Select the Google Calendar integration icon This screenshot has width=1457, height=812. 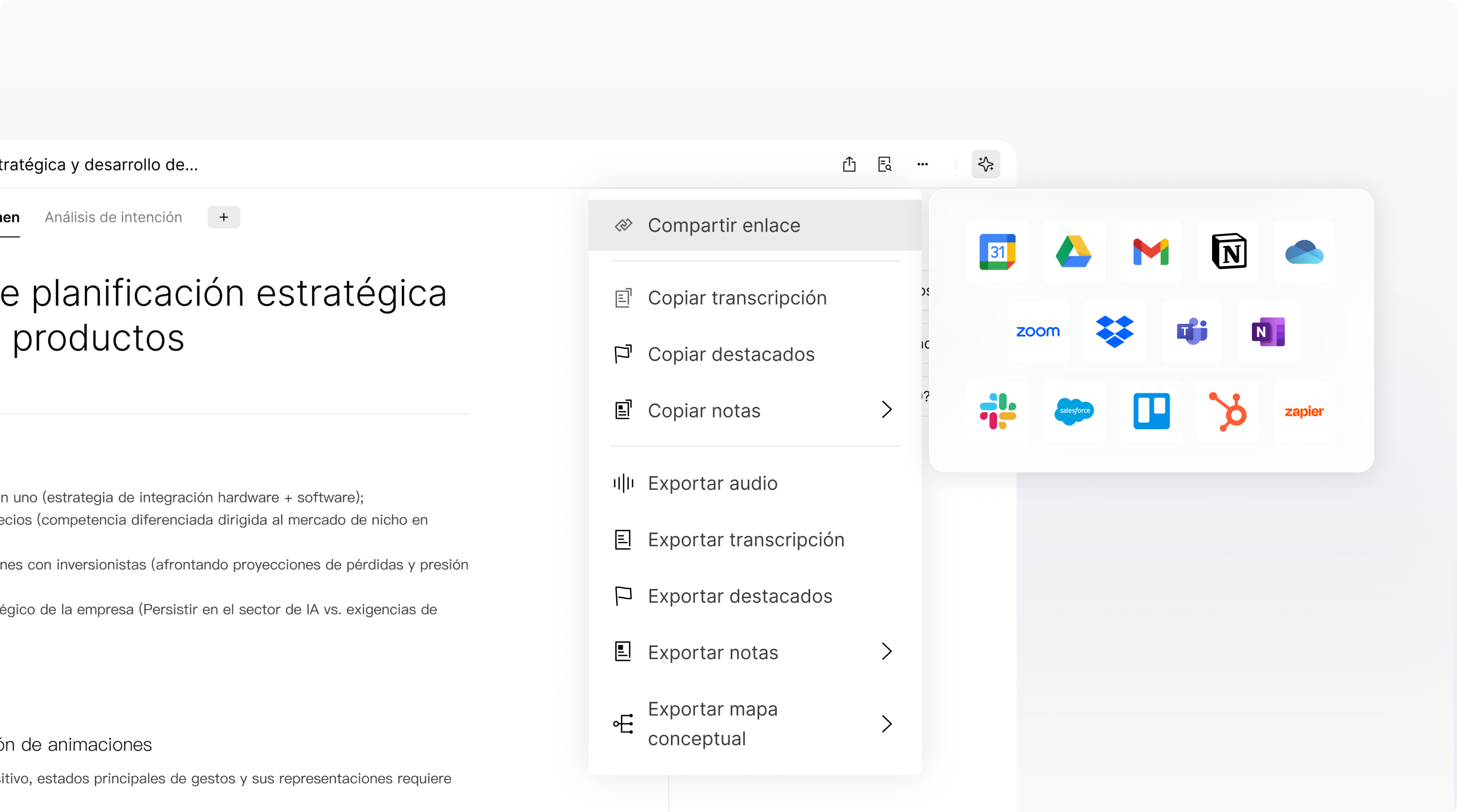click(997, 251)
